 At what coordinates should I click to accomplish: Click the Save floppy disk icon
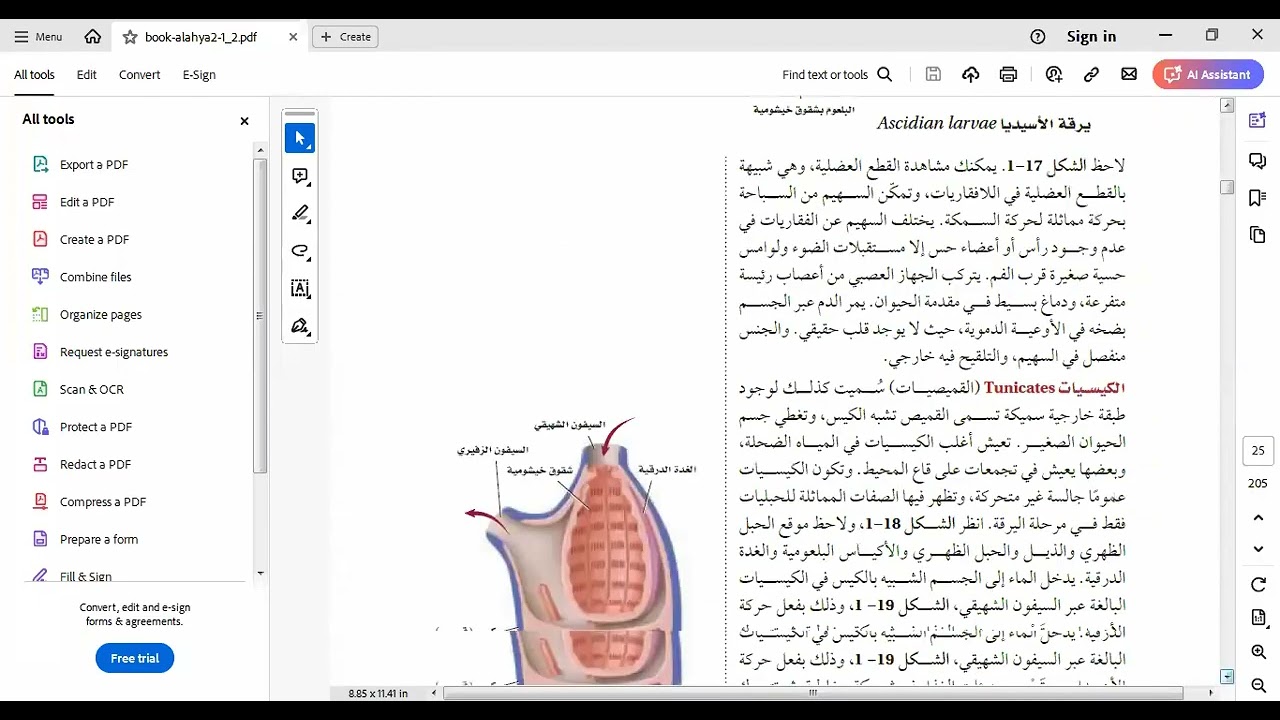tap(933, 74)
